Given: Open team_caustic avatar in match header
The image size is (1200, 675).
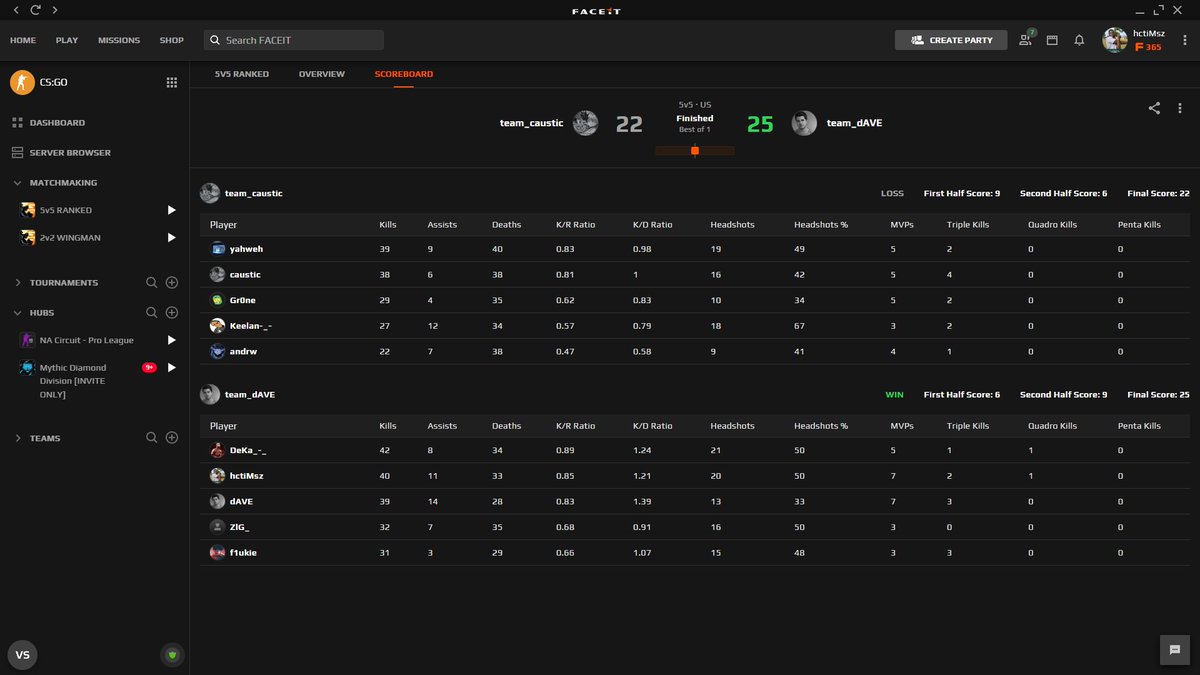Looking at the screenshot, I should click(x=586, y=123).
